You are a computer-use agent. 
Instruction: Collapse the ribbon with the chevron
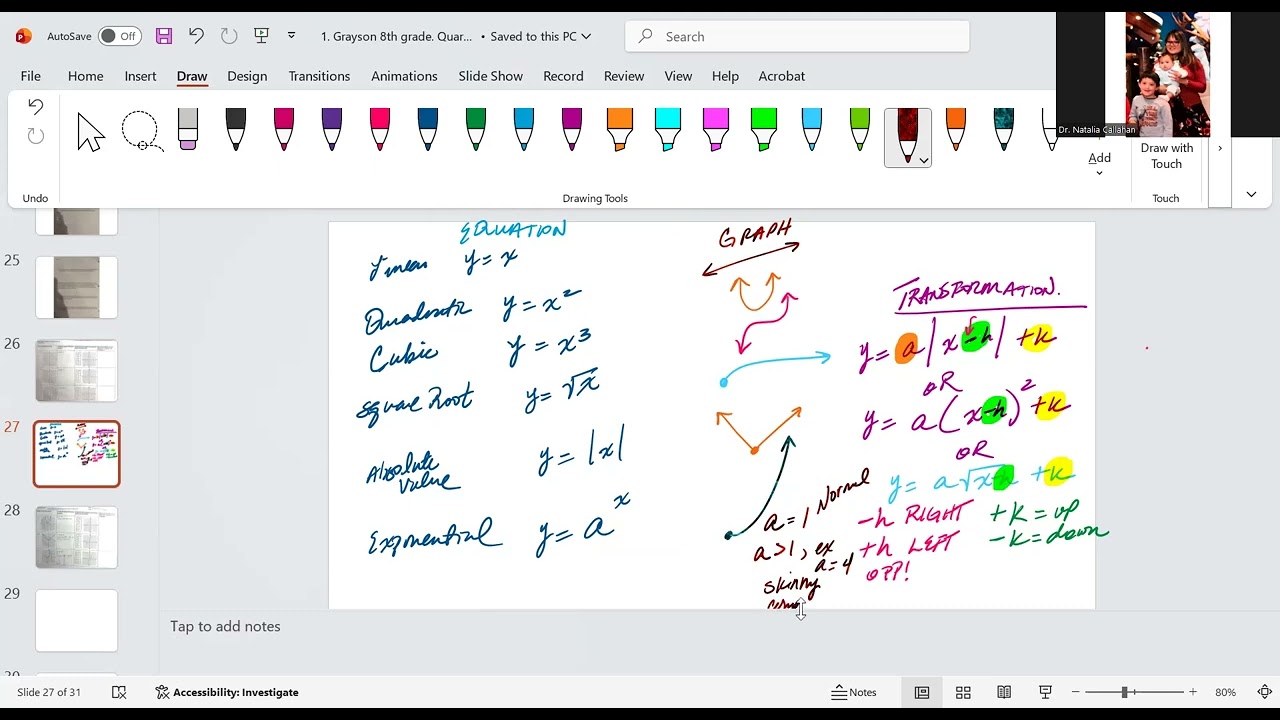(1251, 194)
